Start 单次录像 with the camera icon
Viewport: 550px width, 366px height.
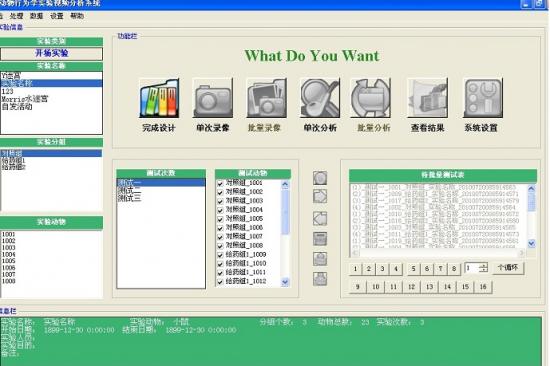click(213, 98)
